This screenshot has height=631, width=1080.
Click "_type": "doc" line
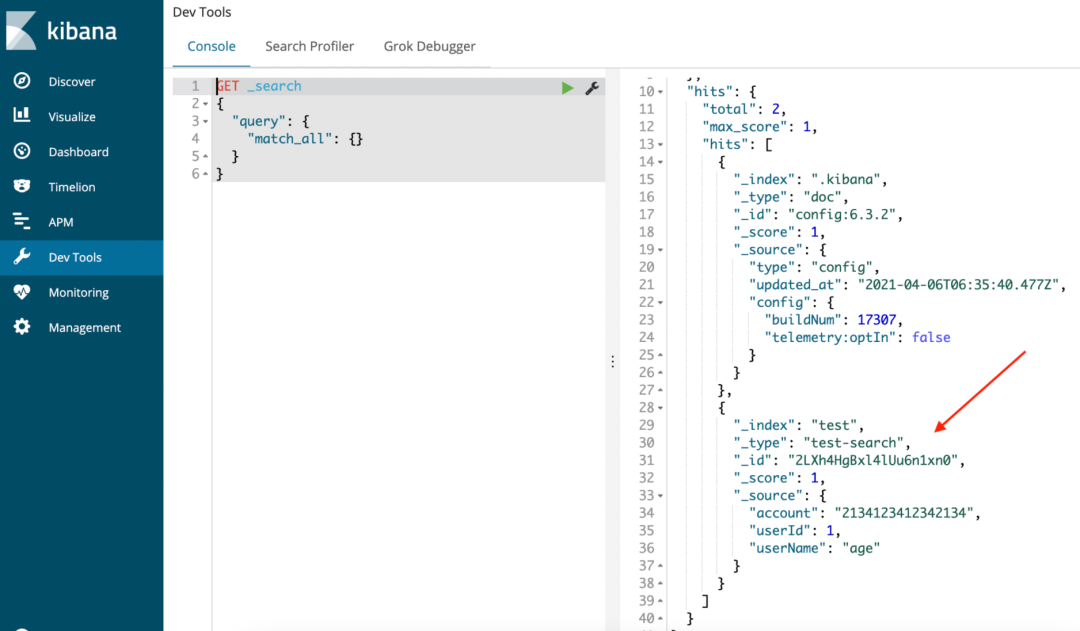pyautogui.click(x=791, y=197)
